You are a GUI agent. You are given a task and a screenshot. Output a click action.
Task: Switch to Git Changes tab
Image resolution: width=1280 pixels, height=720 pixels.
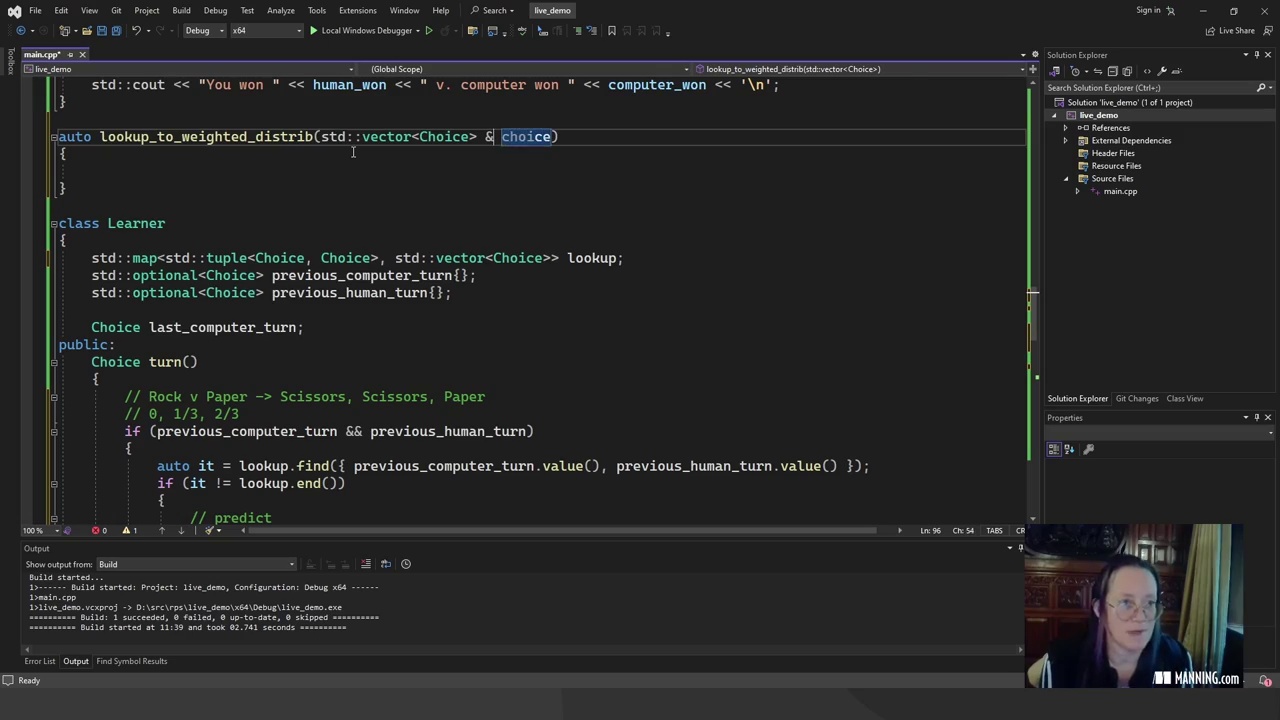(x=1137, y=399)
